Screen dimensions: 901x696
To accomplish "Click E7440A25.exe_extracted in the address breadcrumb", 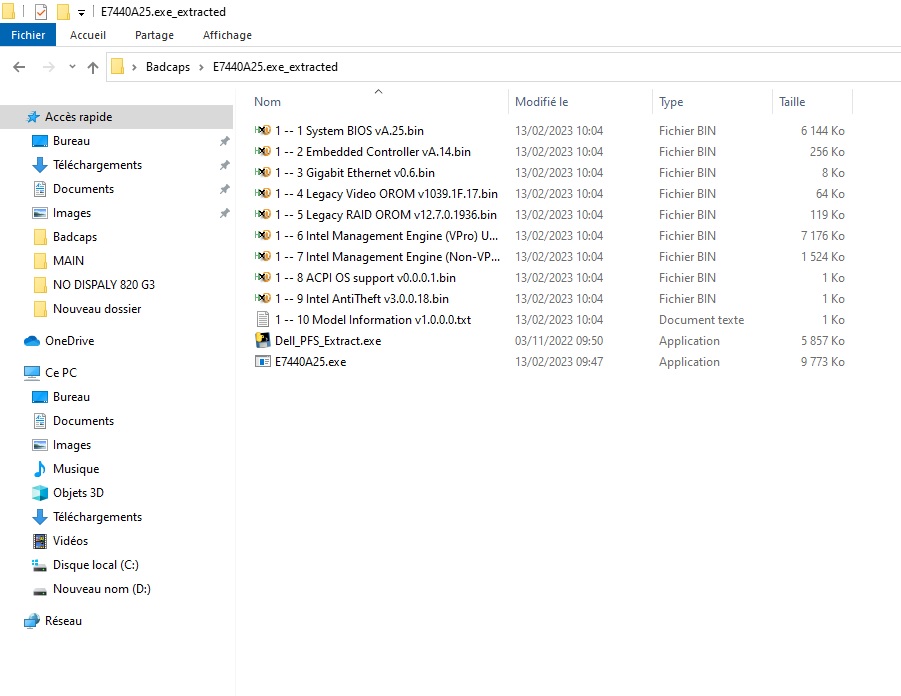I will (x=275, y=67).
